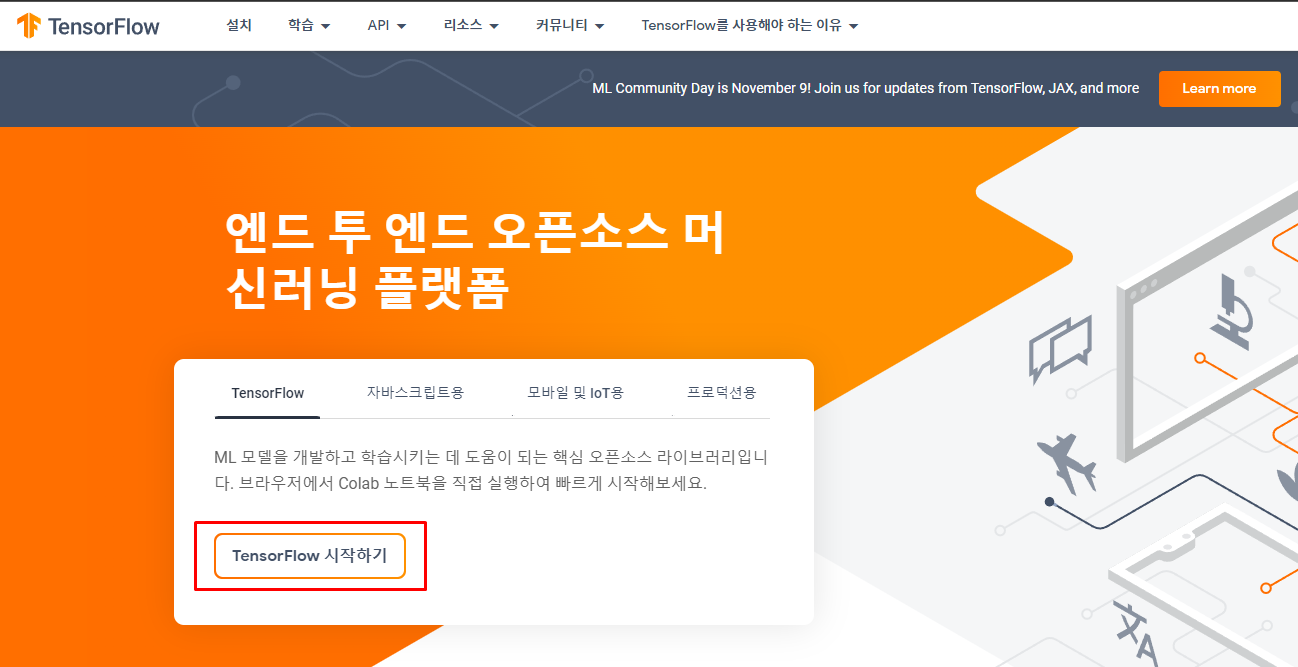The image size is (1298, 667).
Task: Click the microscope illustration icon
Action: click(1232, 312)
